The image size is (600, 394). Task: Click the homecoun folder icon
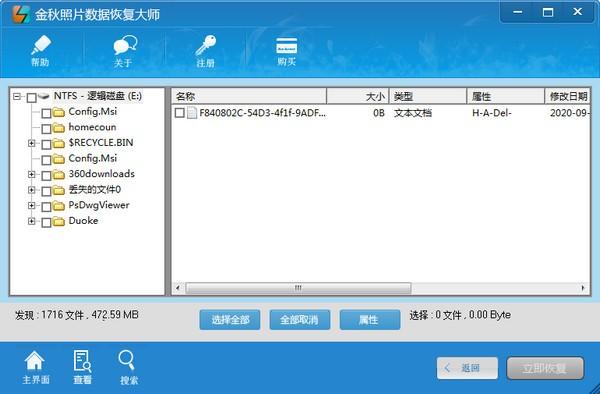59,128
